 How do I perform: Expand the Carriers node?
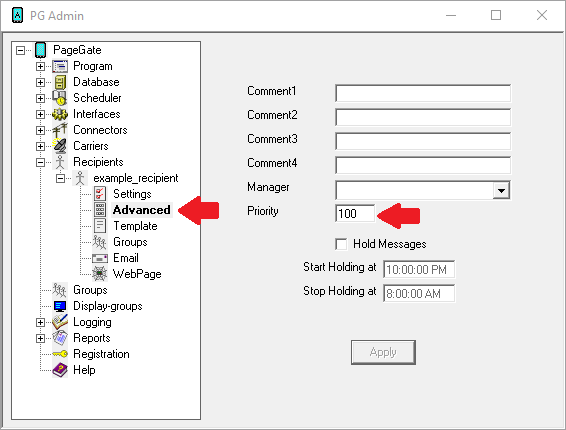pos(40,146)
